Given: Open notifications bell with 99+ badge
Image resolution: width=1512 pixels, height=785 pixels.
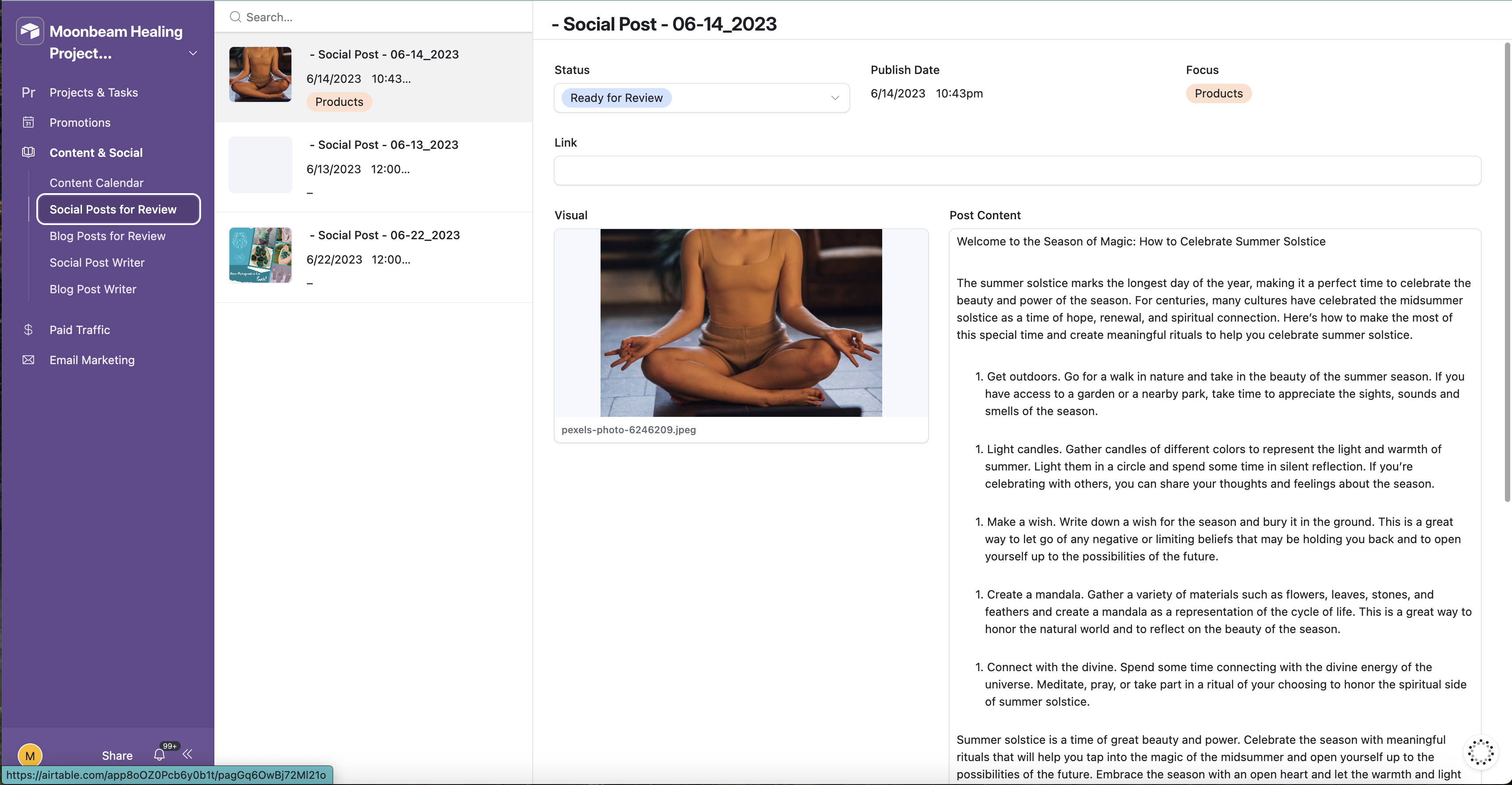Looking at the screenshot, I should 159,754.
